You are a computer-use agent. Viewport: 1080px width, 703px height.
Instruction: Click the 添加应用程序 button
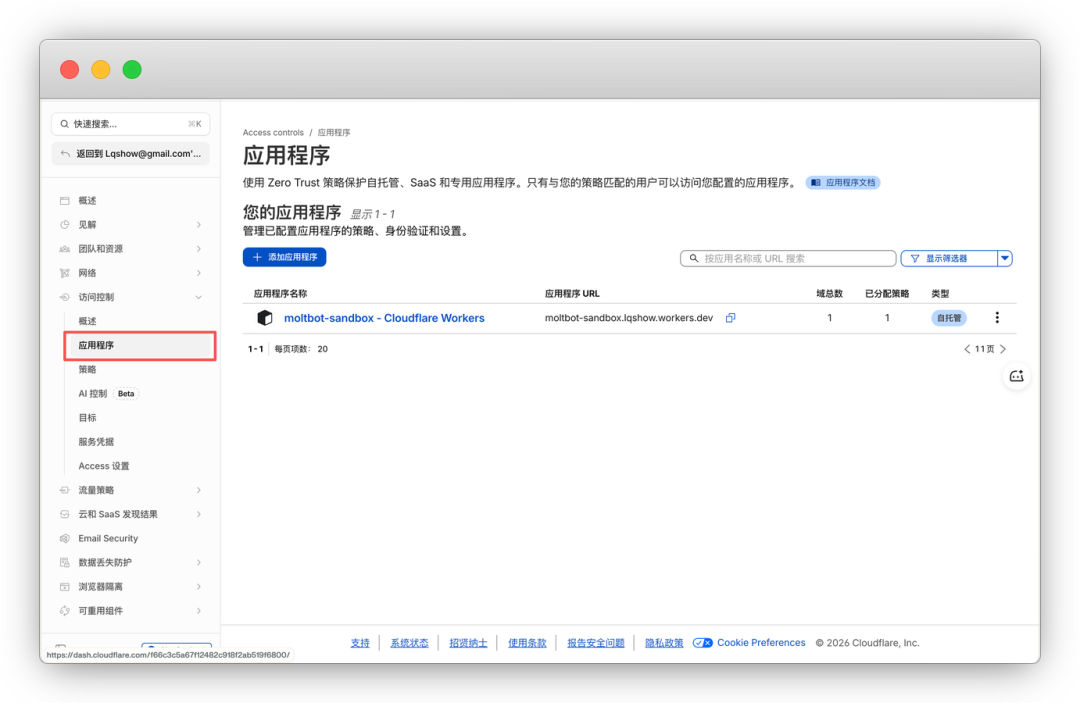point(285,258)
